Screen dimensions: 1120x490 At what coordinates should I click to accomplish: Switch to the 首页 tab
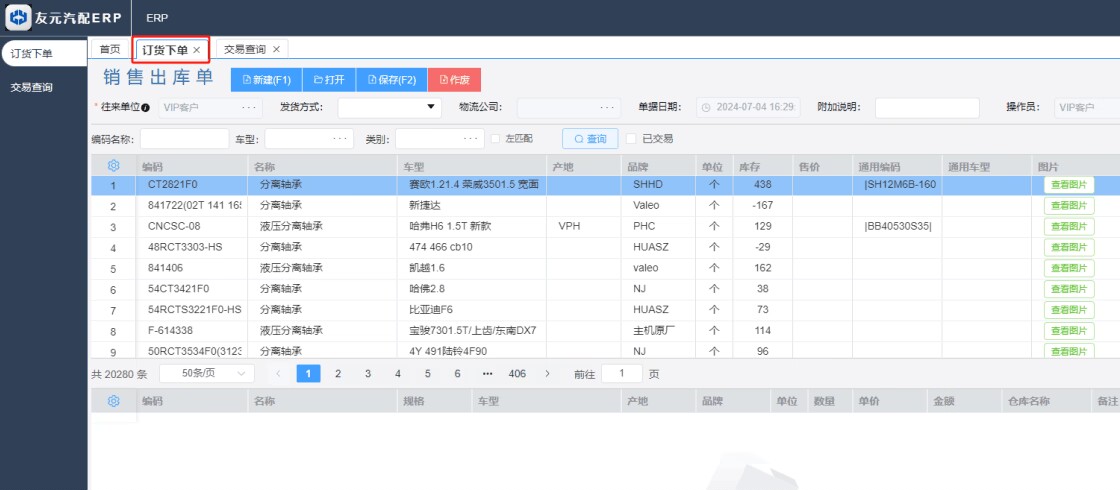110,49
